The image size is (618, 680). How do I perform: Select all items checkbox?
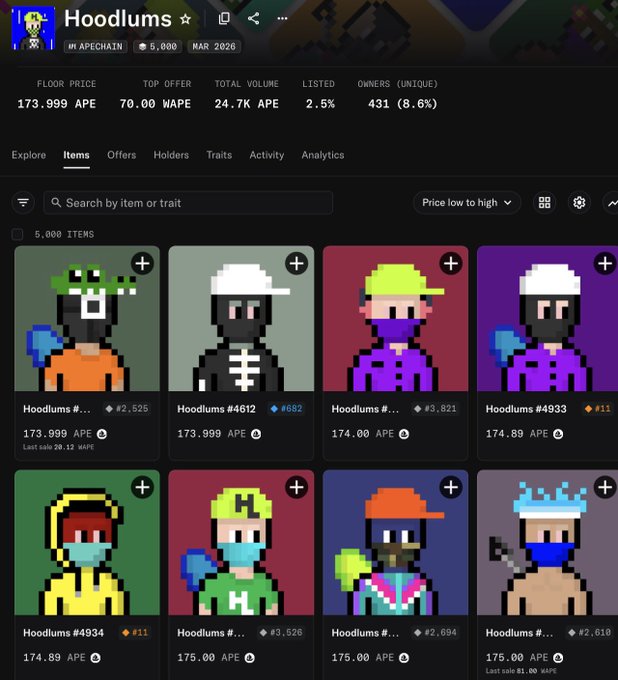[17, 234]
